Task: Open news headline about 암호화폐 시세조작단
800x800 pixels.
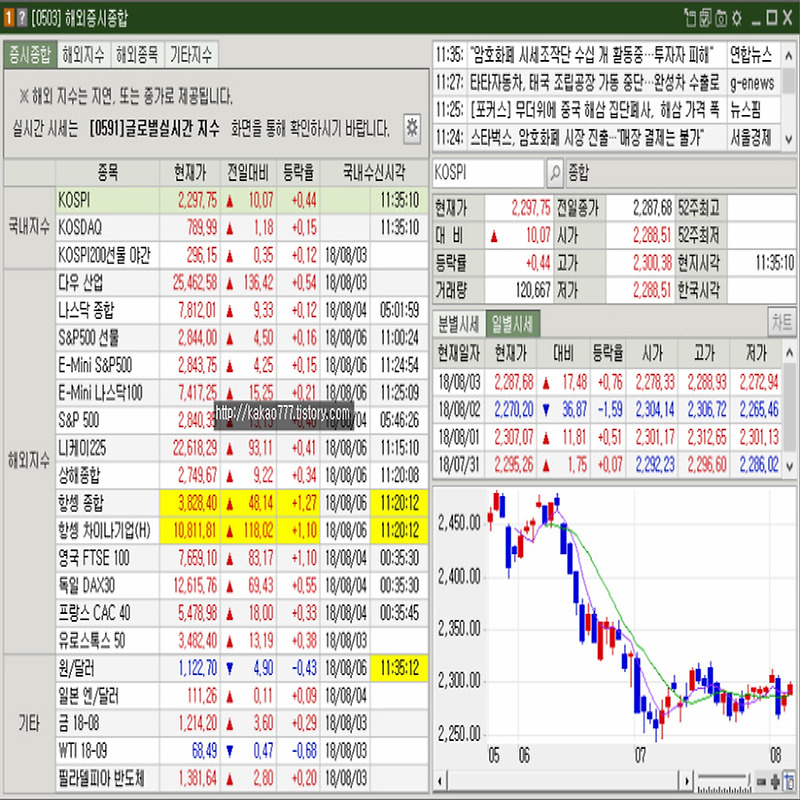Action: pos(592,54)
